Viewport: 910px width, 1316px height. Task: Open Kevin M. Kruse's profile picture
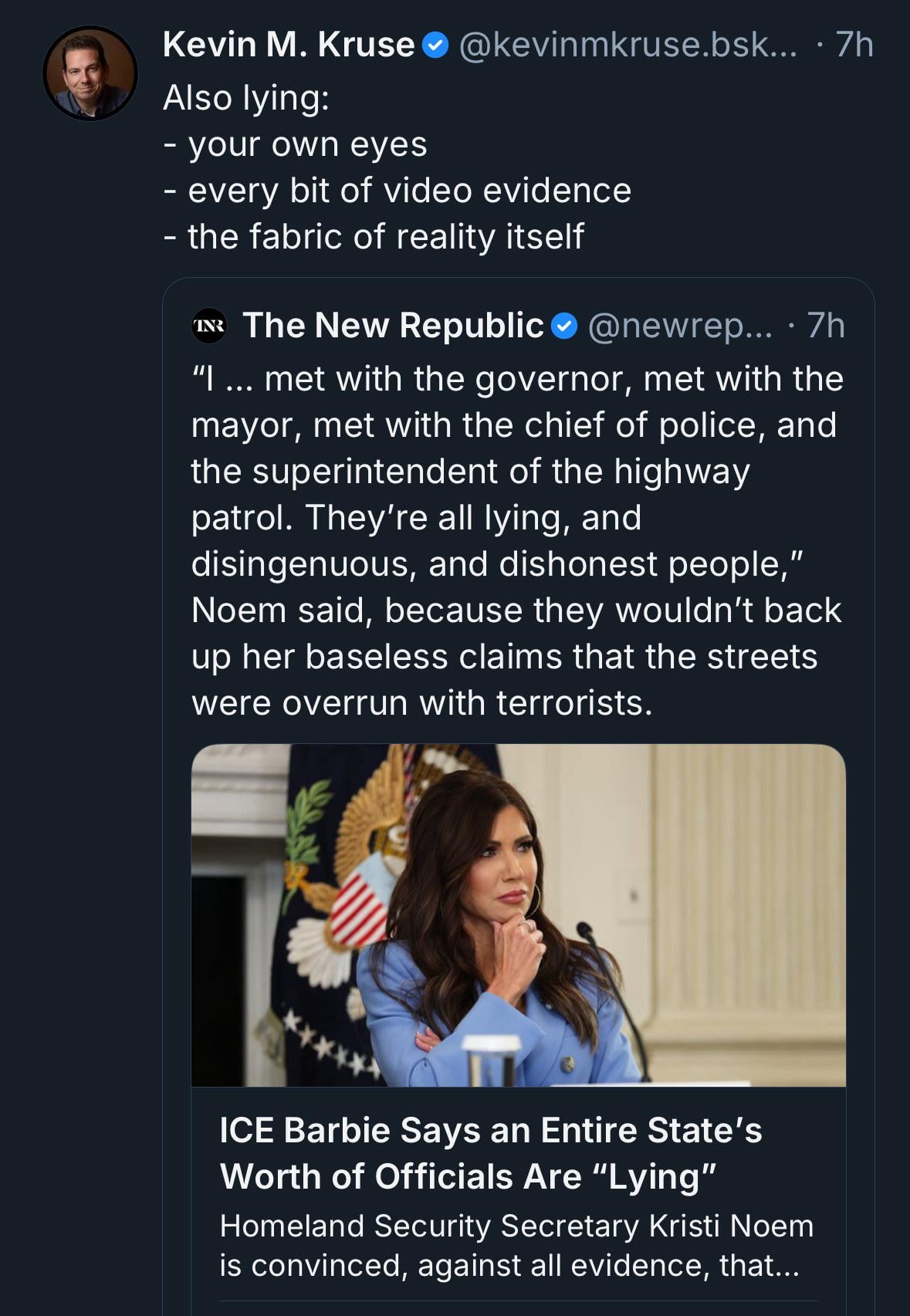[90, 73]
